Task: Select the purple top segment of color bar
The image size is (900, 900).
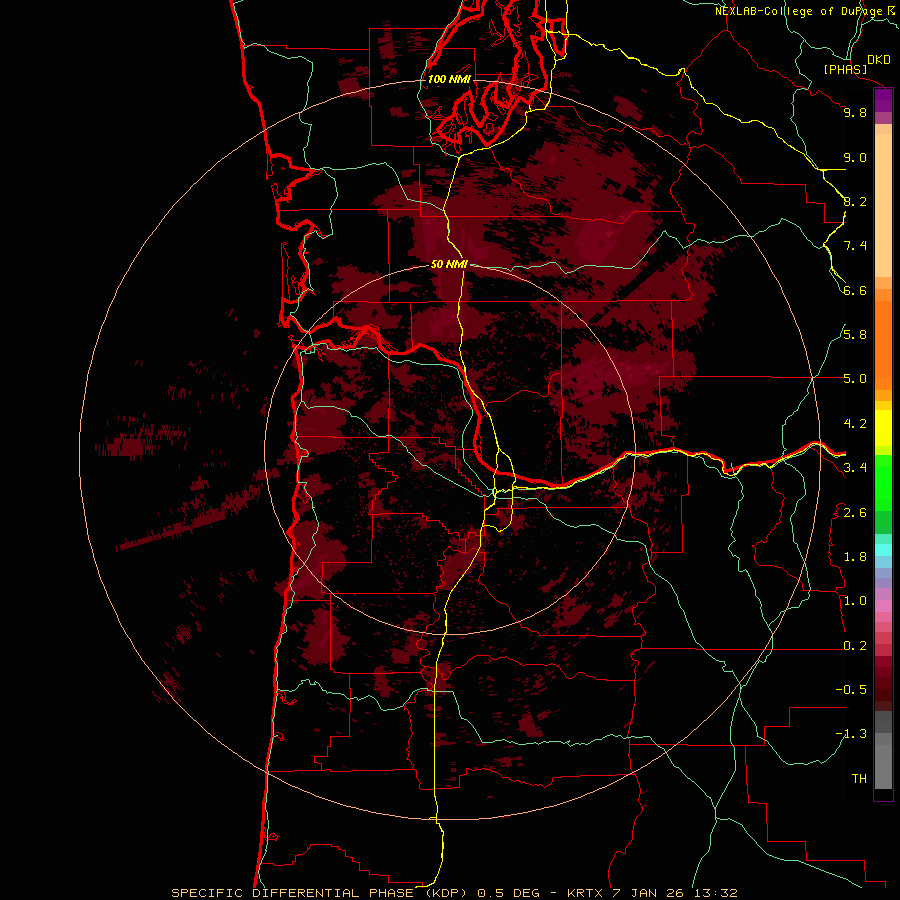Action: [883, 100]
